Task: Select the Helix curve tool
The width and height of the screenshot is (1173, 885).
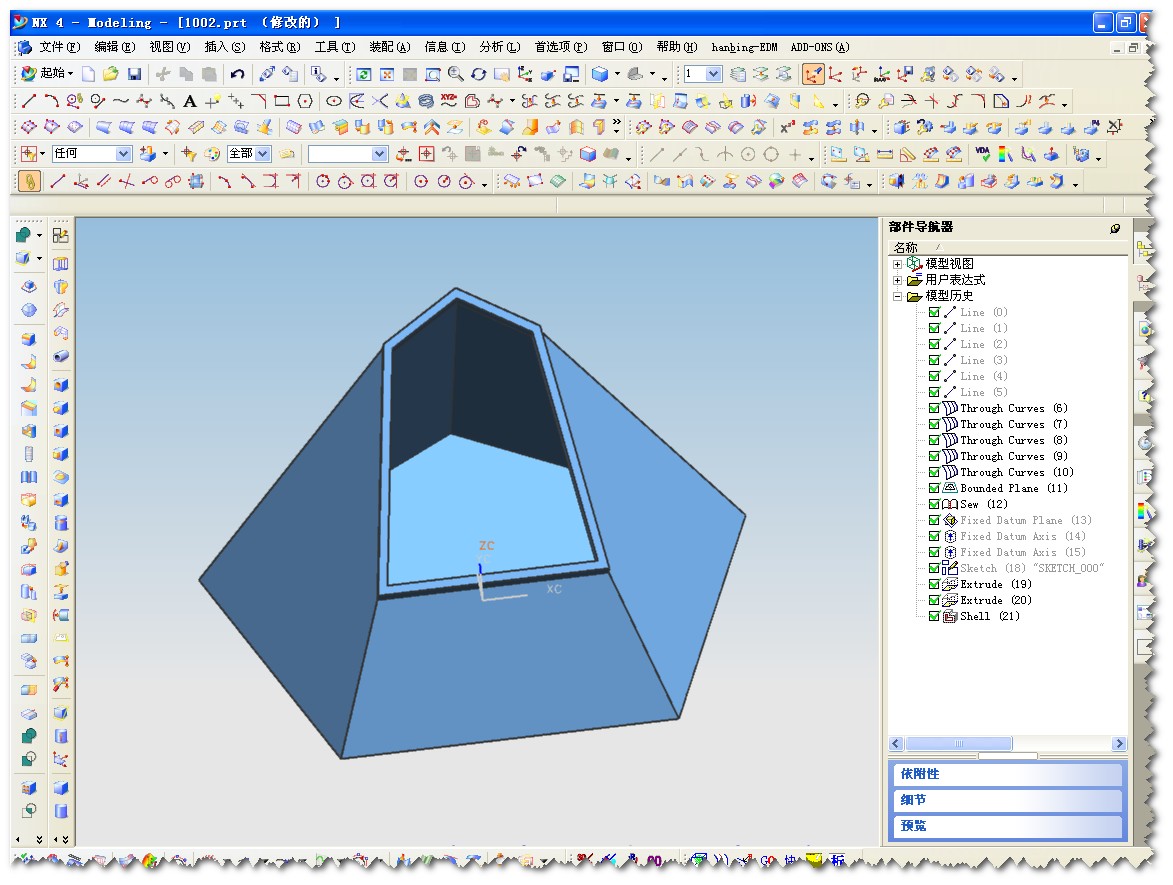Action: [x=426, y=101]
